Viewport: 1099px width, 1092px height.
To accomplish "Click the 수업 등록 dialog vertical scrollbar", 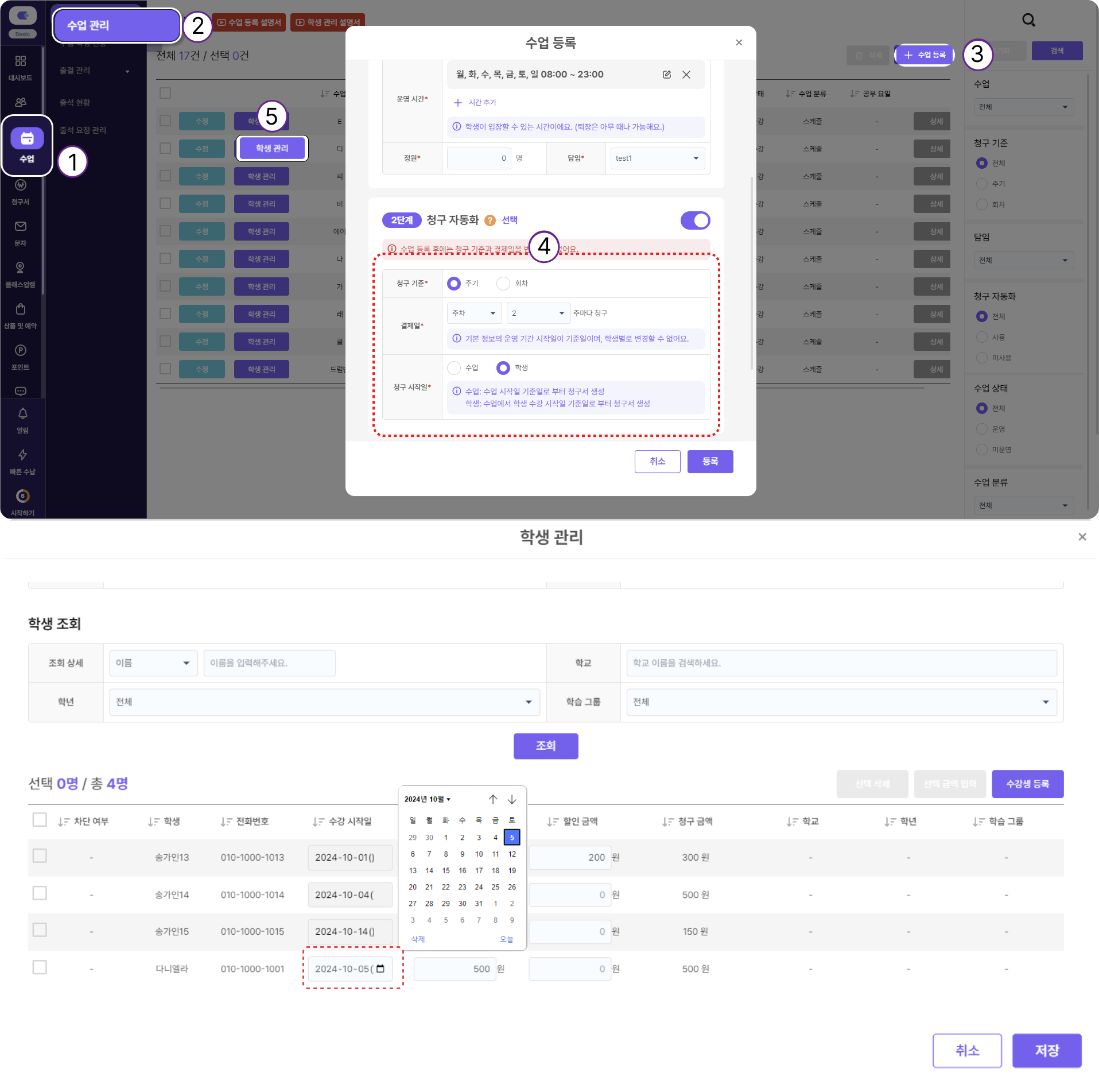I will click(752, 273).
